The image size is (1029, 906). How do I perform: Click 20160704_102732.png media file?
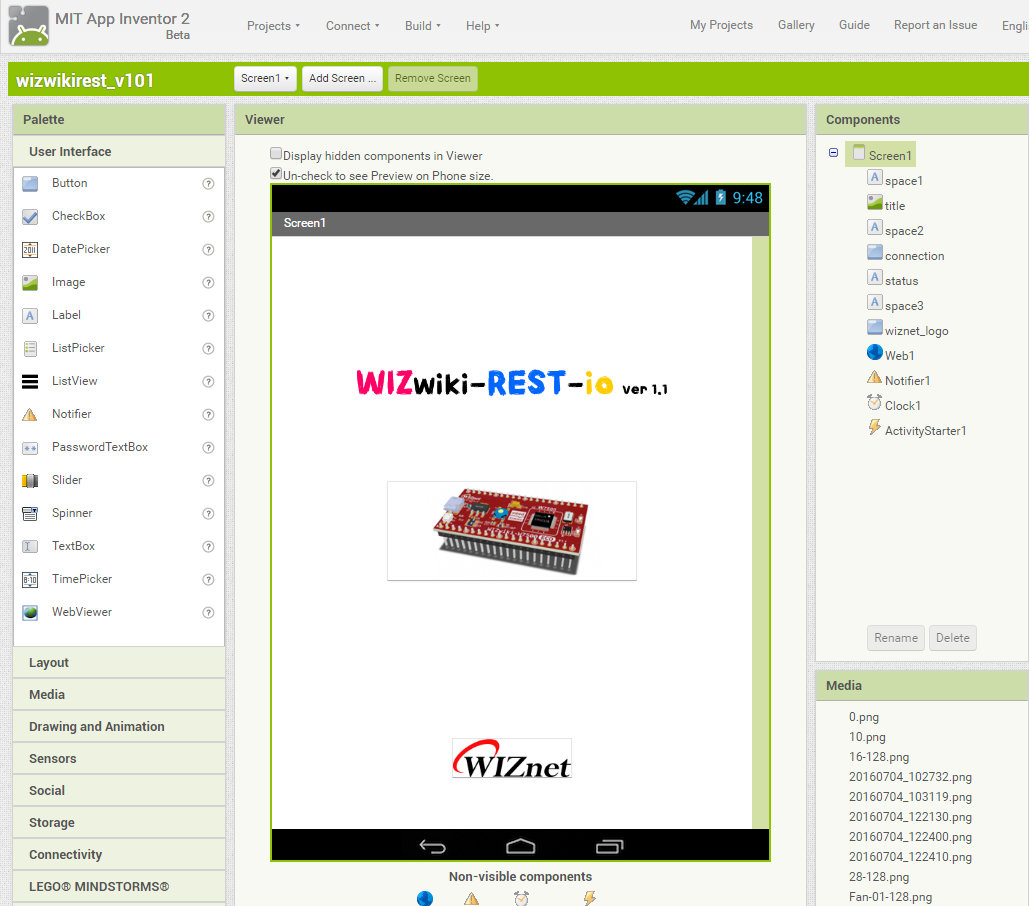coord(910,777)
